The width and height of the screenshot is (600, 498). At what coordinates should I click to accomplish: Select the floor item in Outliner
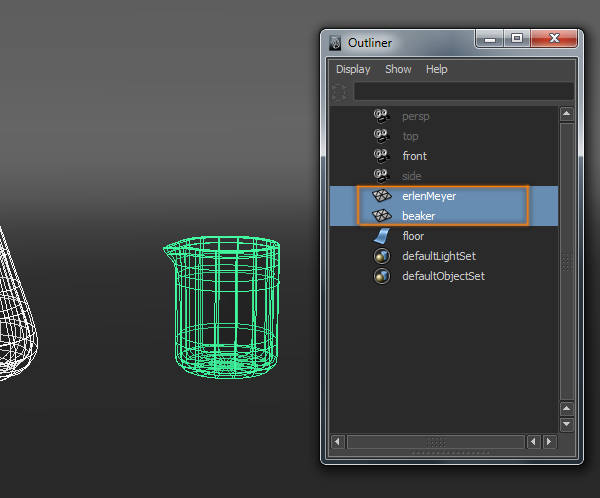pyautogui.click(x=413, y=236)
